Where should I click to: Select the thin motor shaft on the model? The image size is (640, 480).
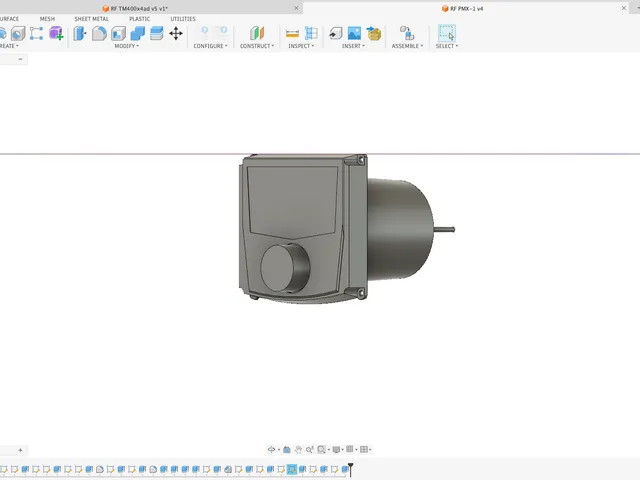coord(444,230)
